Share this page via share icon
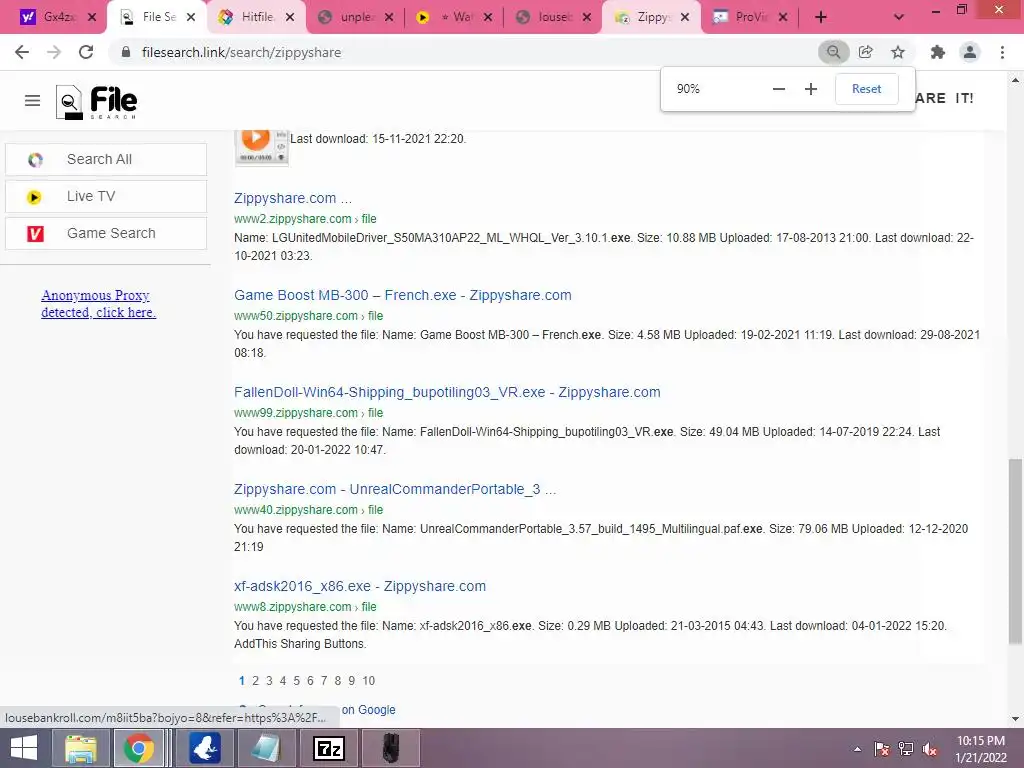This screenshot has height=768, width=1024. coord(866,52)
